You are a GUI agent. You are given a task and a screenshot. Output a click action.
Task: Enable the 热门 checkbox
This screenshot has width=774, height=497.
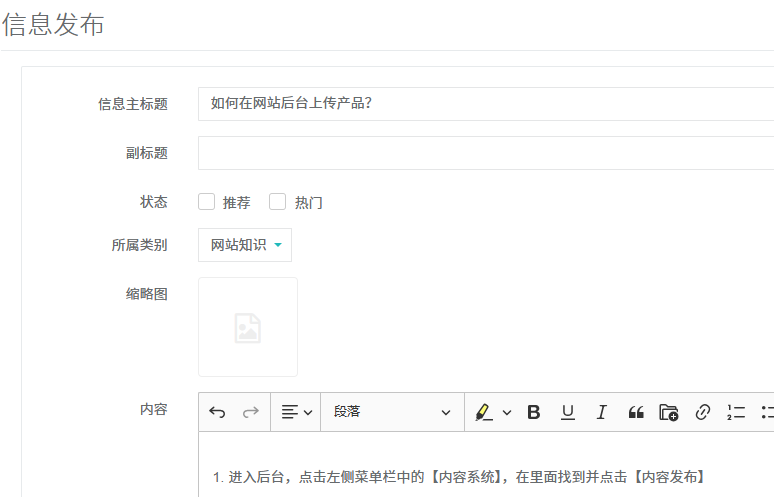(278, 202)
